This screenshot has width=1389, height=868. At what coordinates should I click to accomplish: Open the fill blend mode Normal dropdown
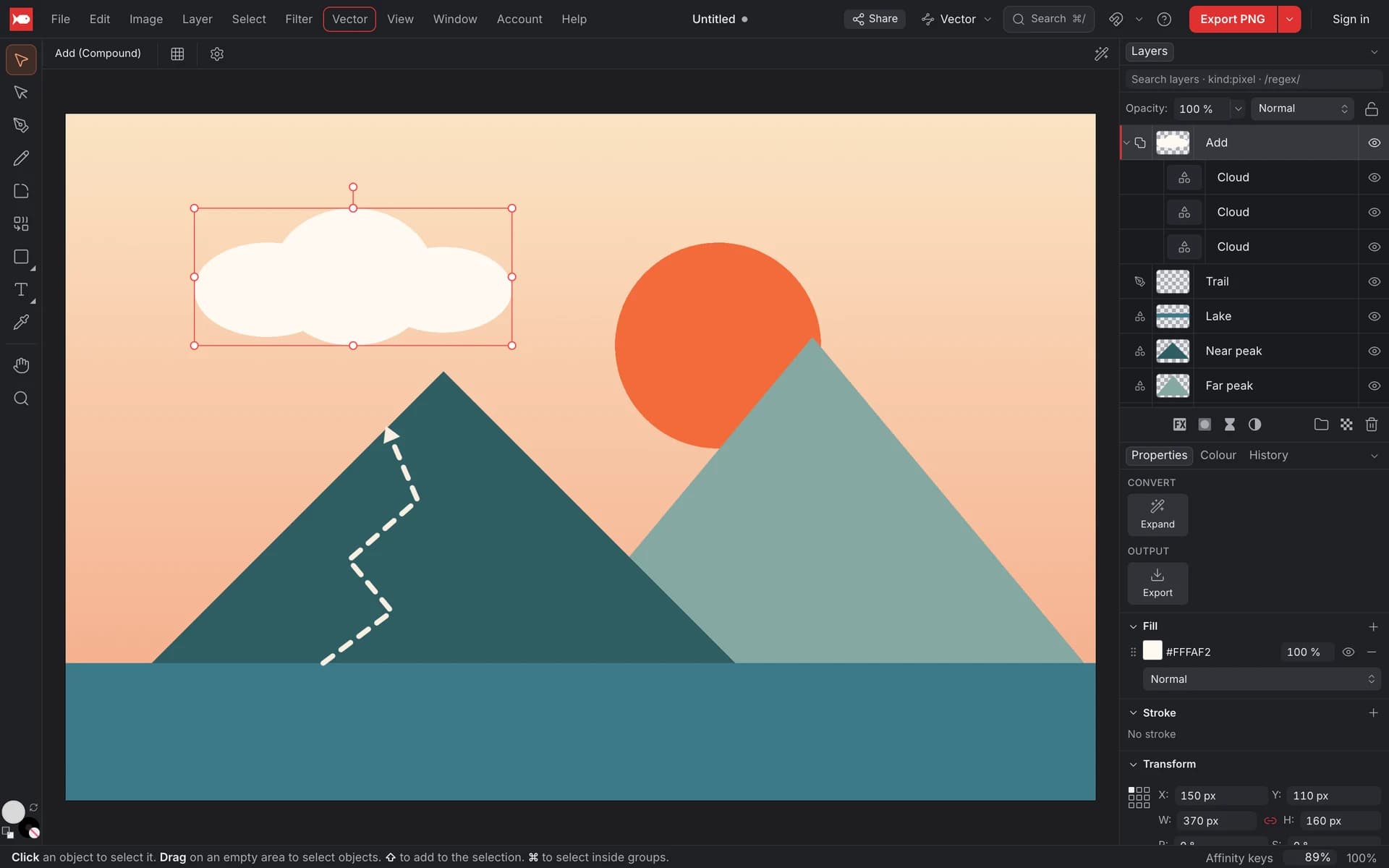[x=1261, y=679]
